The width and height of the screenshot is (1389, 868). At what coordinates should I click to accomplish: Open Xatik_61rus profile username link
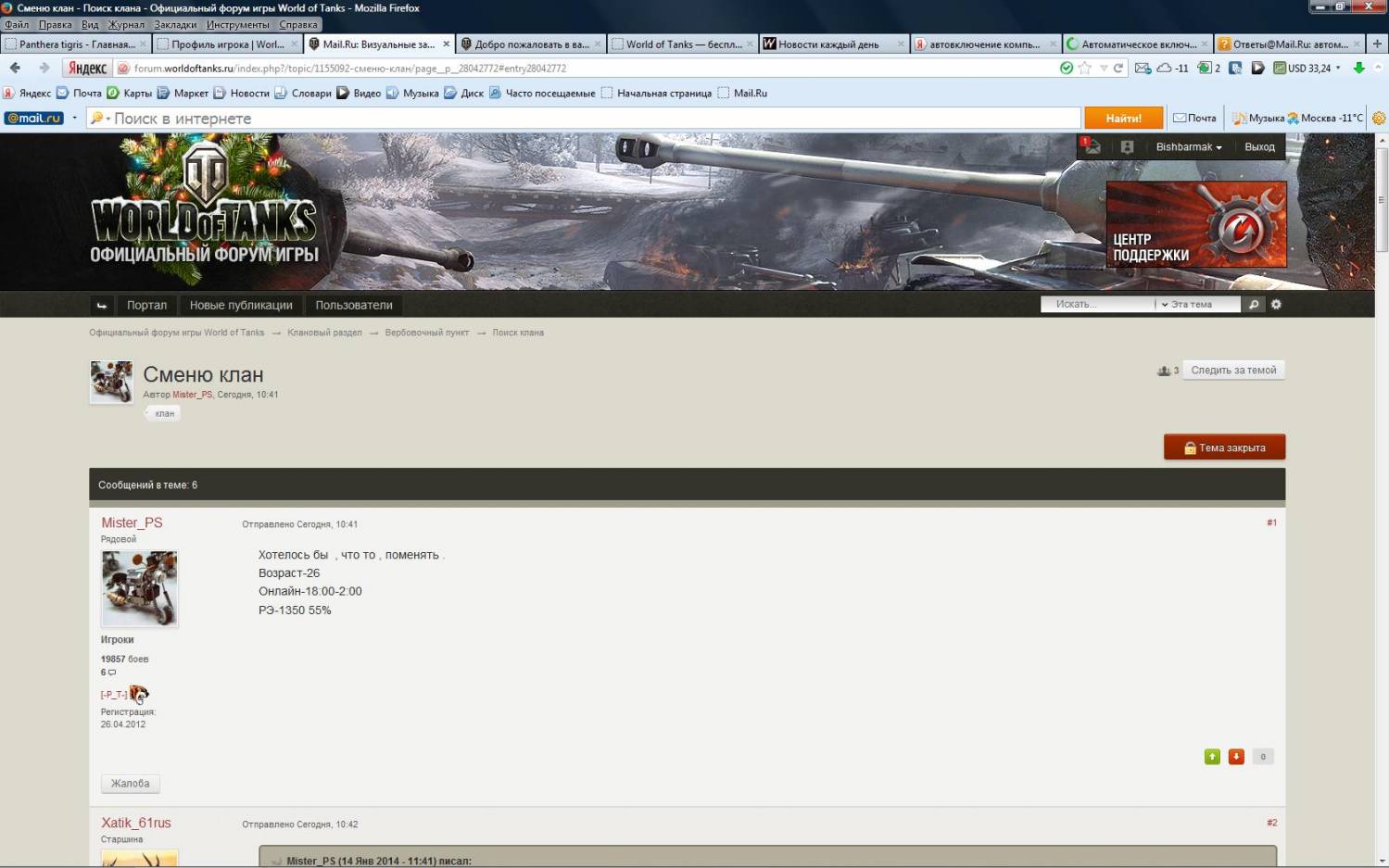tap(135, 823)
